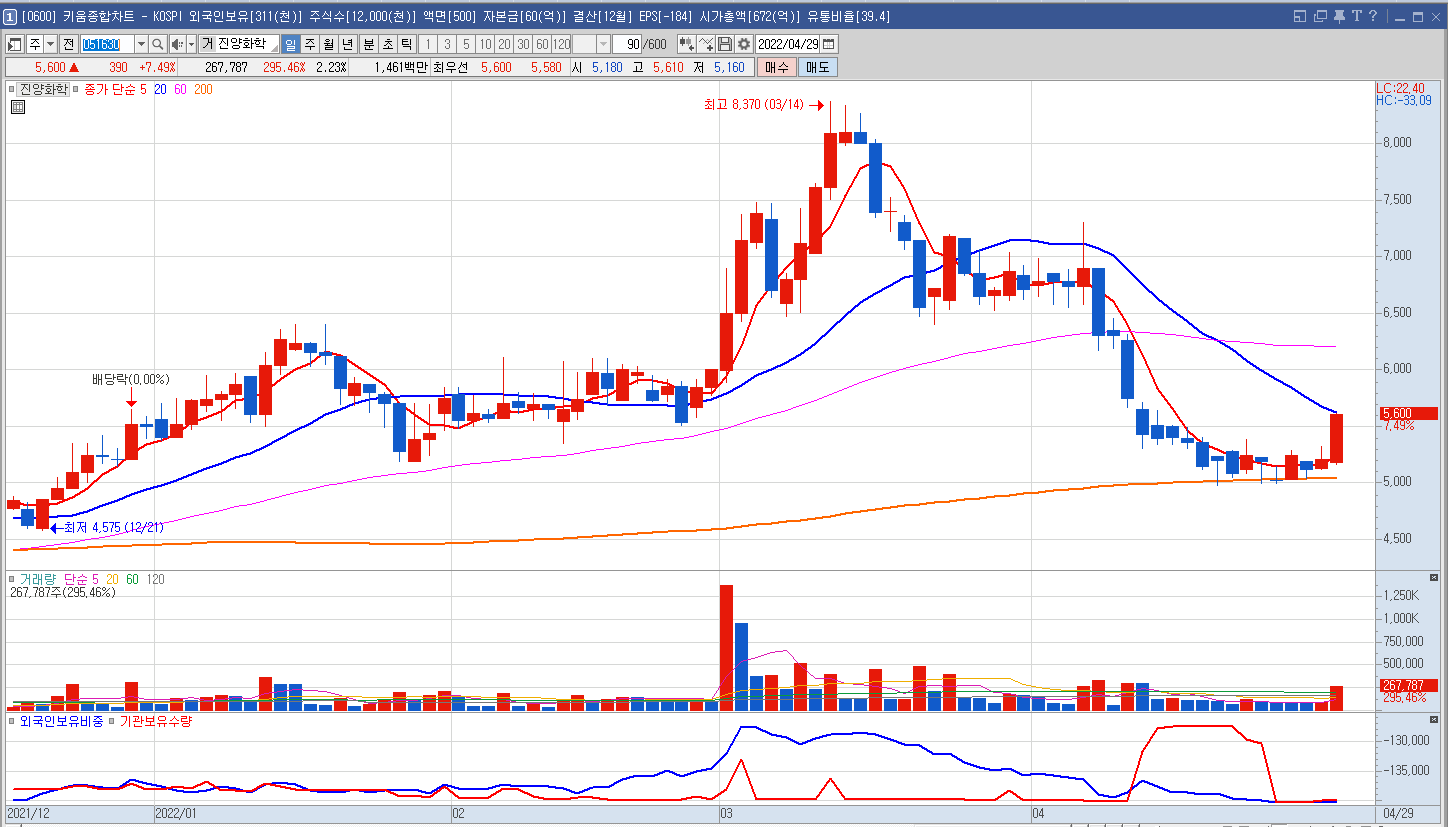
Task: Click the 200 moving average legend number
Action: pyautogui.click(x=203, y=89)
